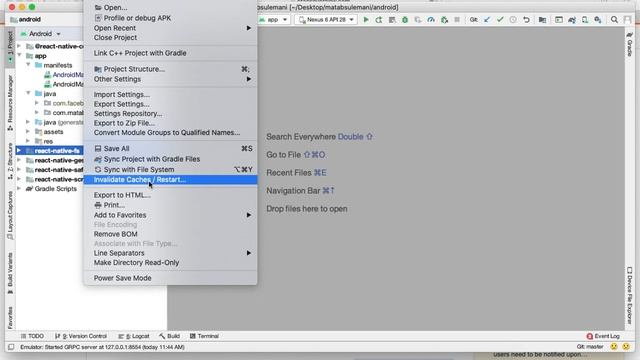640x360 pixels.
Task: Open Structure side tab
Action: point(10,161)
